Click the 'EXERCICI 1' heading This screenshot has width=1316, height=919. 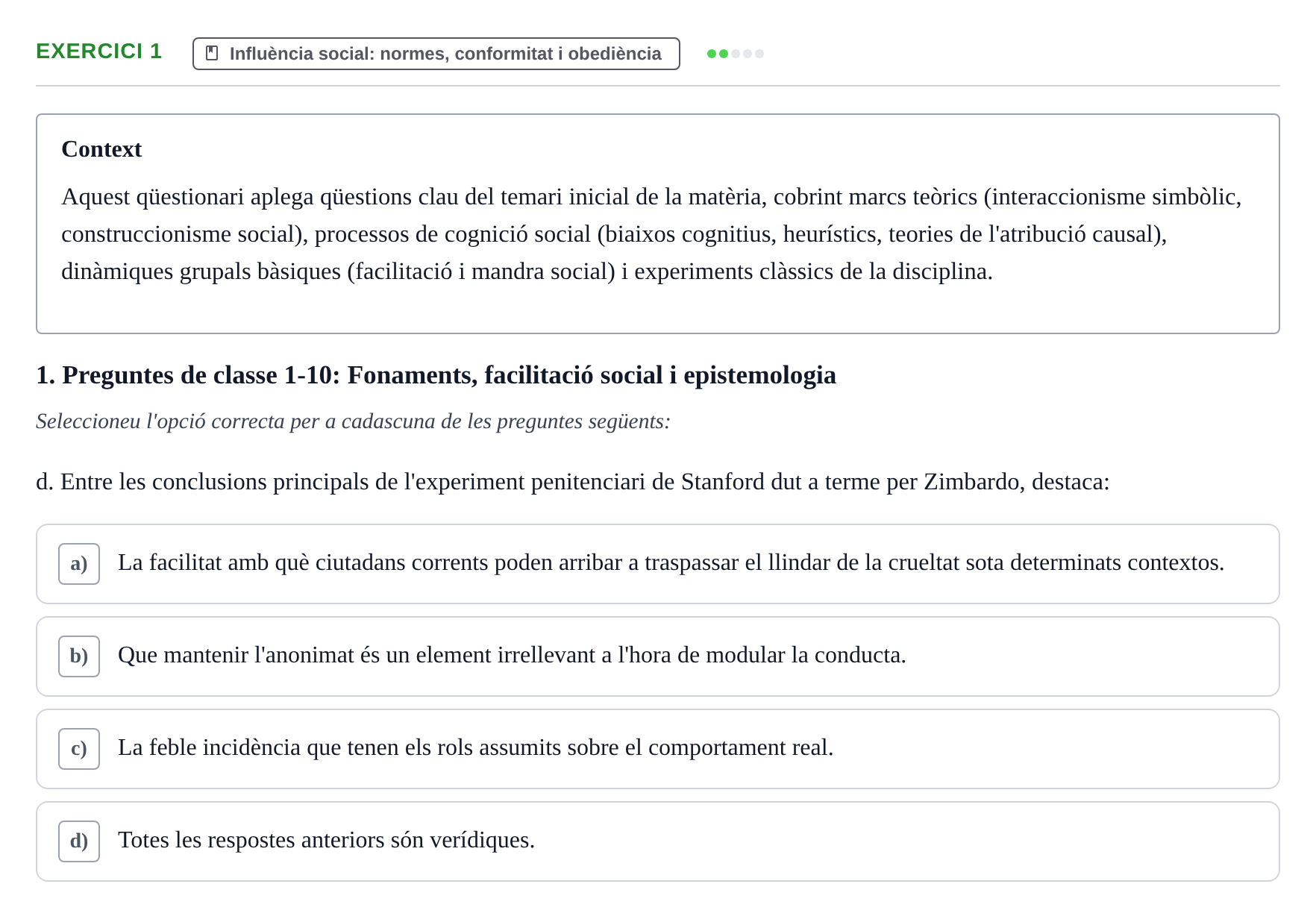tap(99, 51)
